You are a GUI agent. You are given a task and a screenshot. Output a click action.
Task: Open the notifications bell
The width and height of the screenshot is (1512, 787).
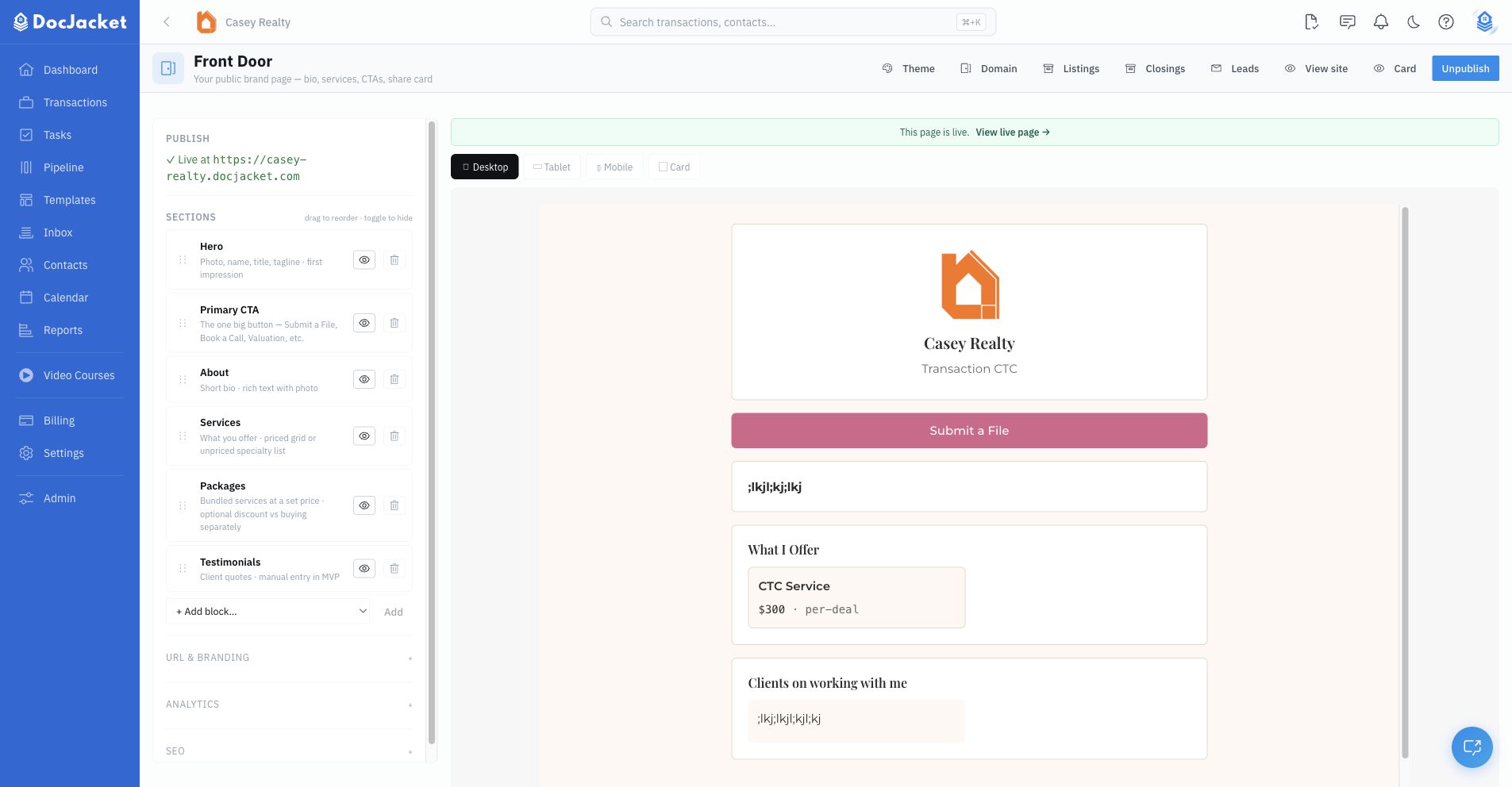pyautogui.click(x=1381, y=22)
